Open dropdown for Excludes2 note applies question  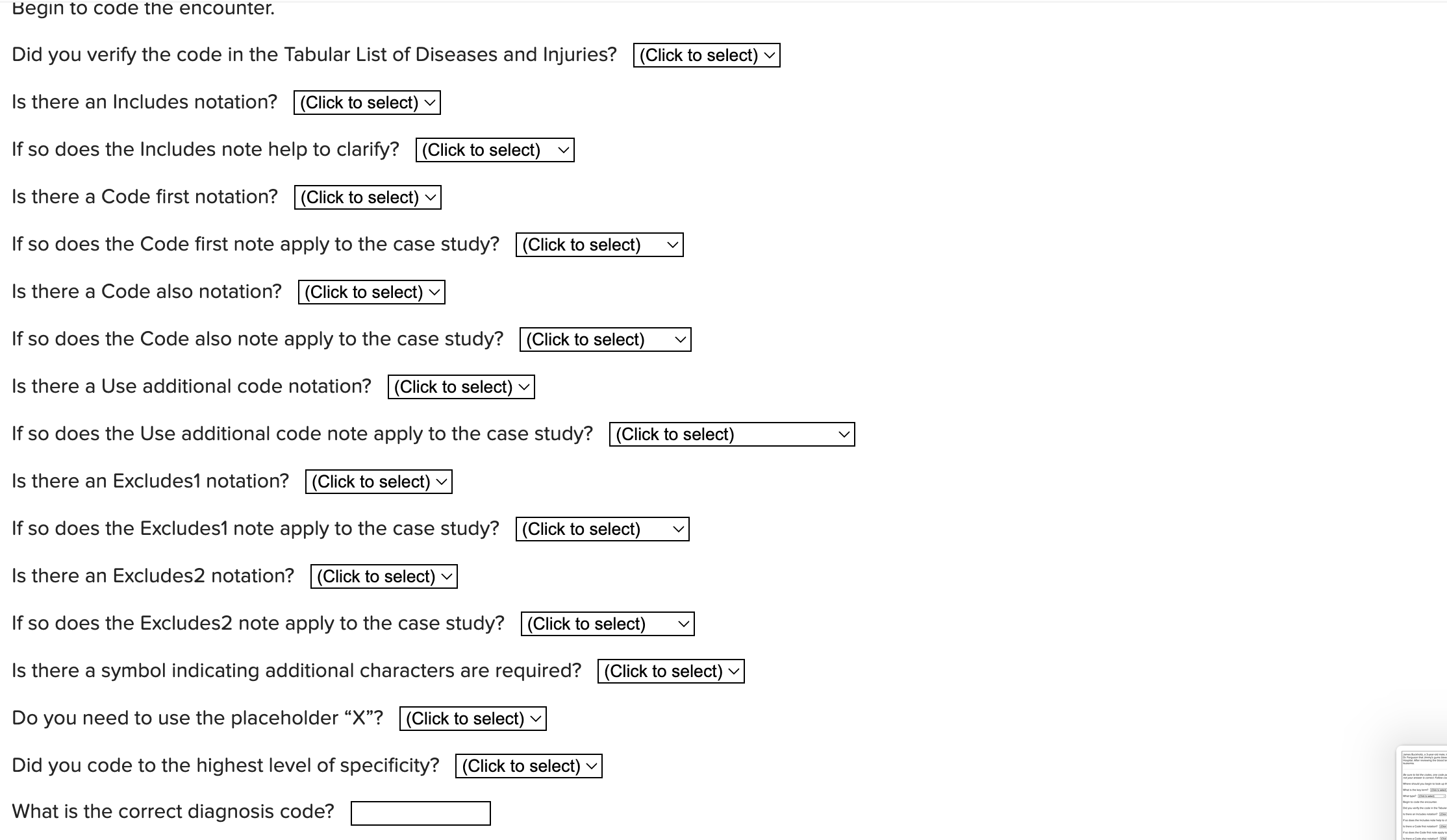click(607, 623)
